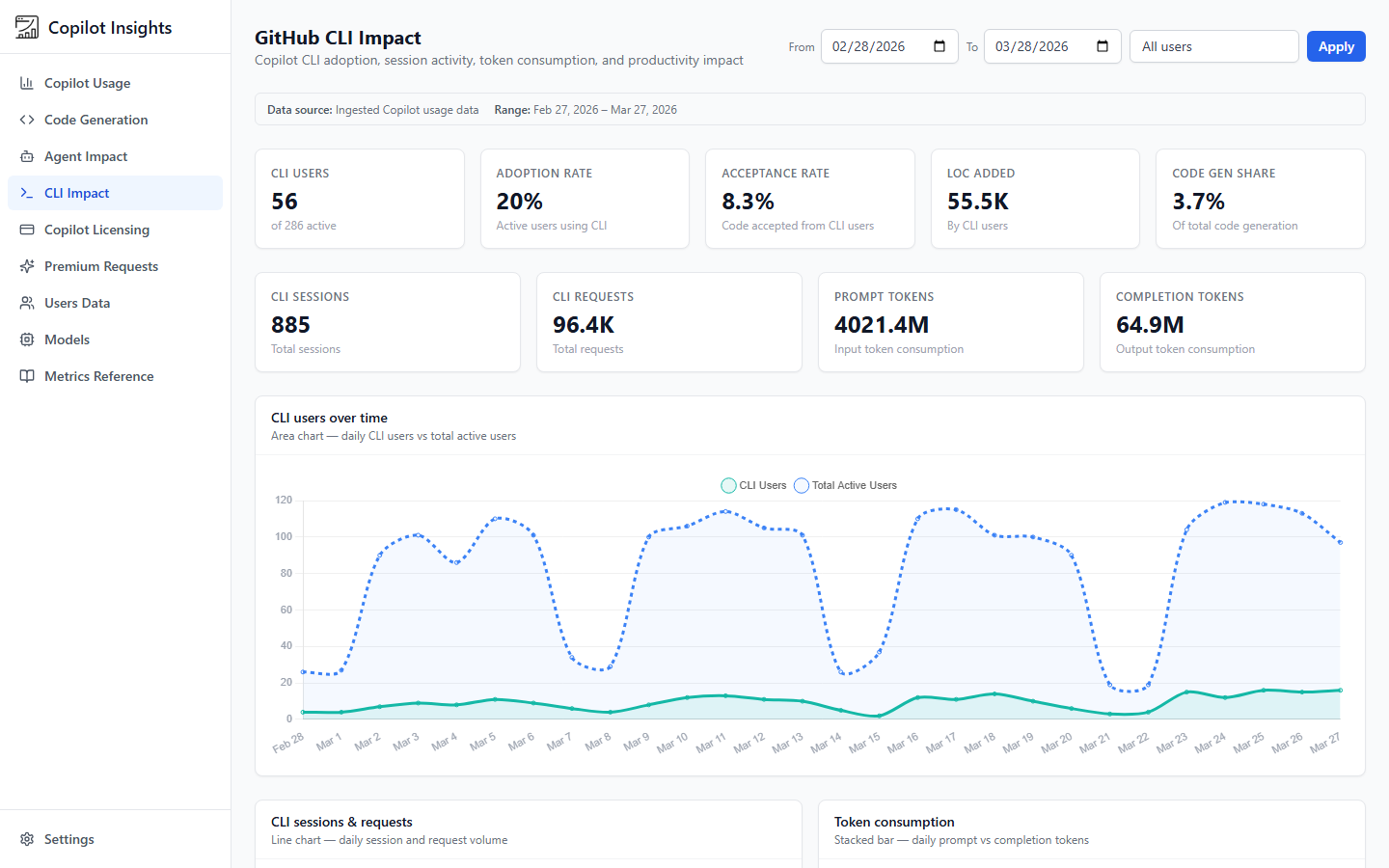
Task: Click the Copilot Insights title
Action: point(110,28)
